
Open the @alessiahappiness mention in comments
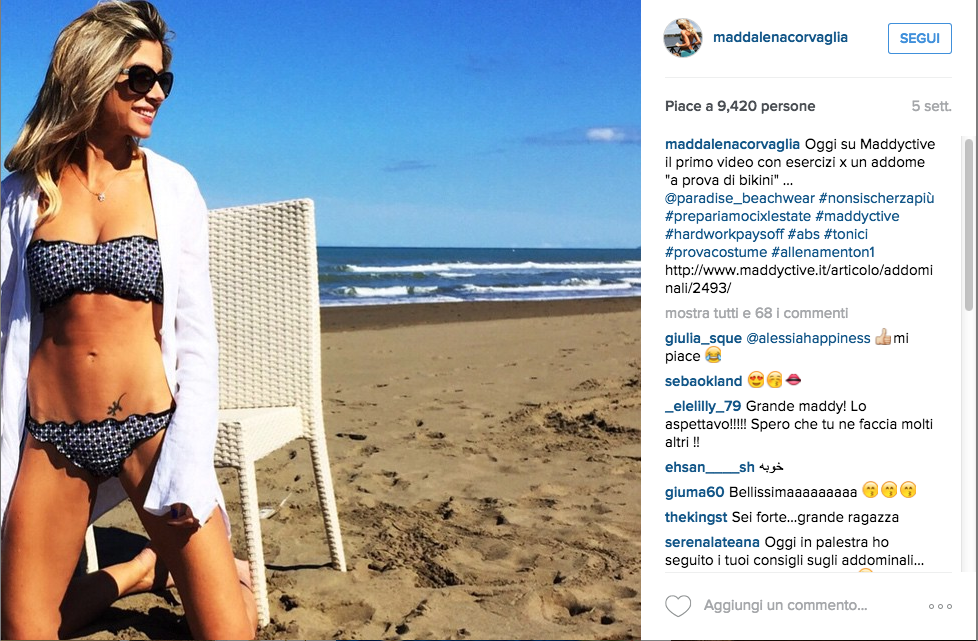808,339
